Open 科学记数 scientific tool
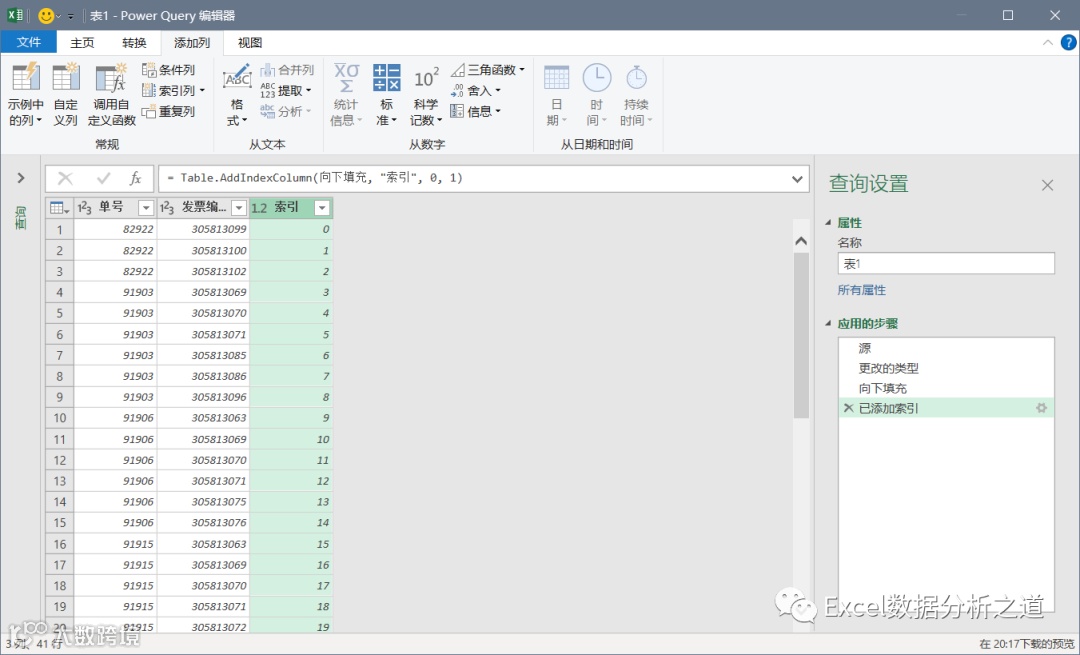 [426, 94]
